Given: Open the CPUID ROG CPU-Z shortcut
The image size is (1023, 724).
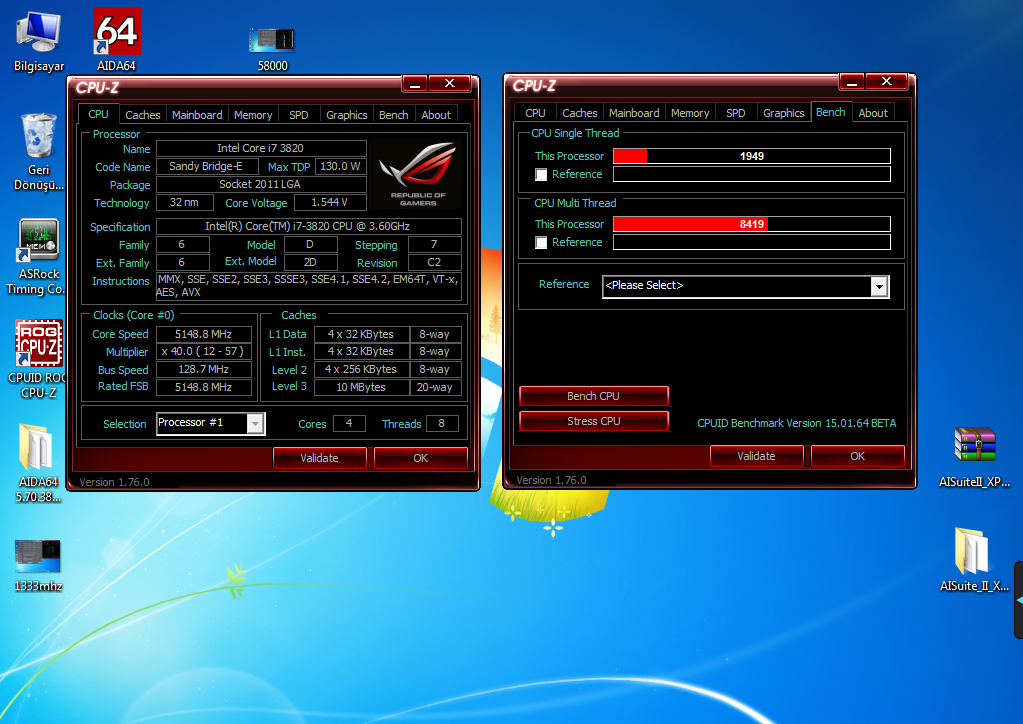Looking at the screenshot, I should [38, 359].
